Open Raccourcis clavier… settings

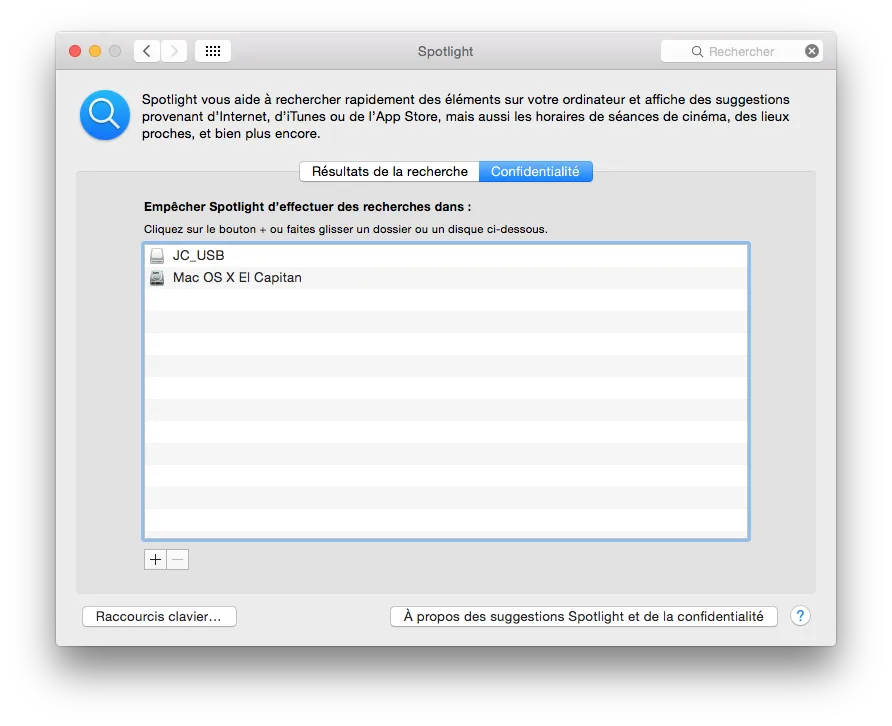(159, 616)
